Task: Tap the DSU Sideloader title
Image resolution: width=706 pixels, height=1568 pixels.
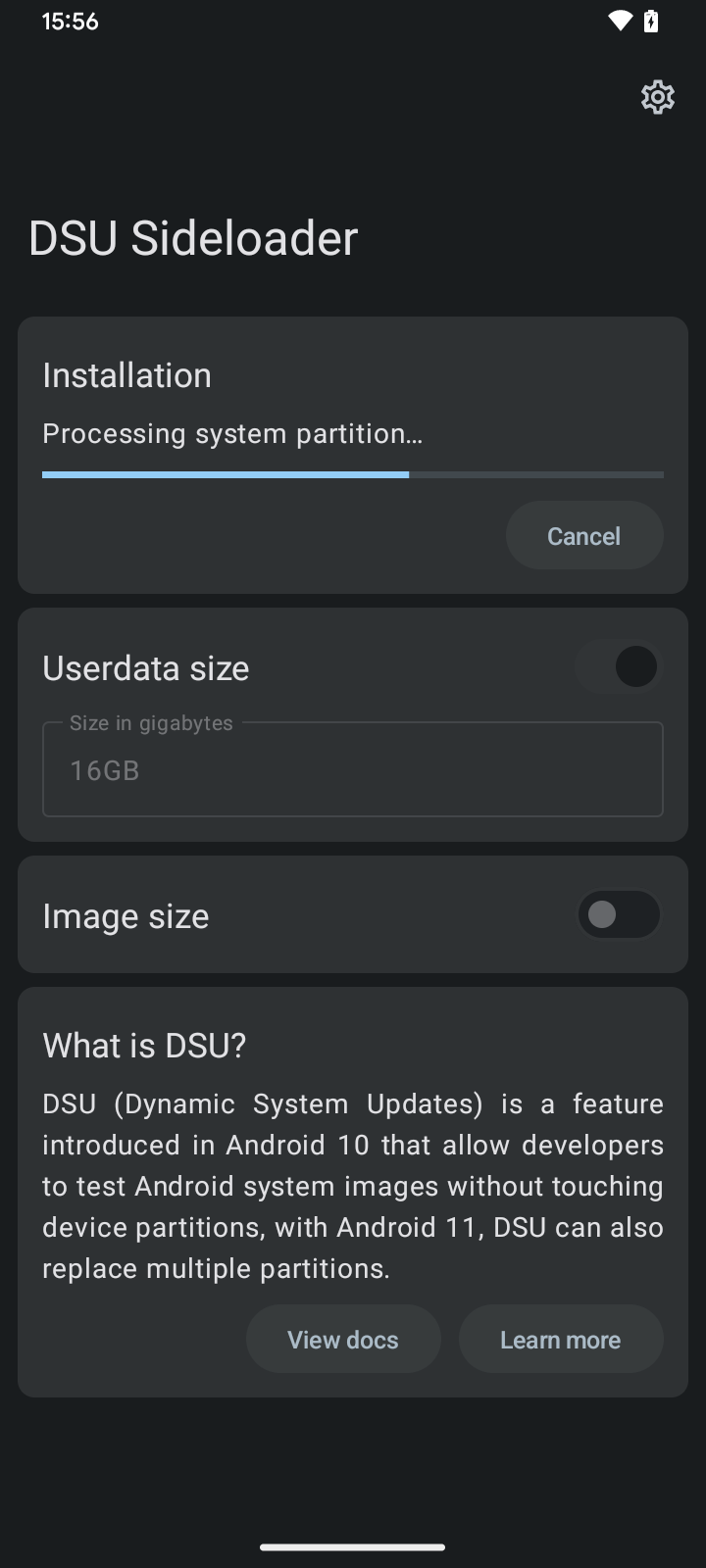Action: (193, 238)
